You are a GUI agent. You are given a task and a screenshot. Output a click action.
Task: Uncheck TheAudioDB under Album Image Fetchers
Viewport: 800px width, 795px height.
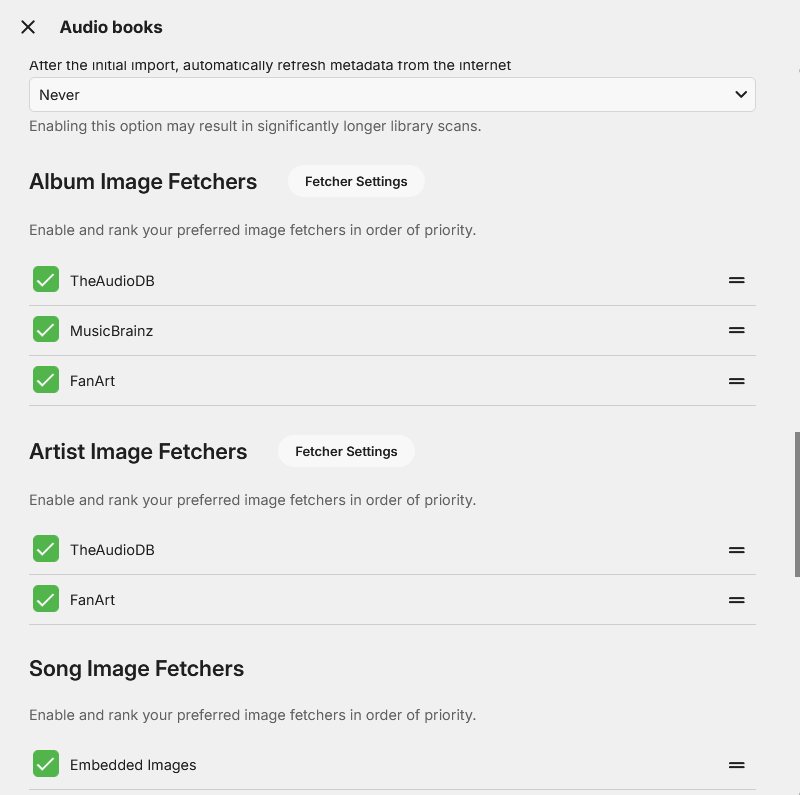46,280
